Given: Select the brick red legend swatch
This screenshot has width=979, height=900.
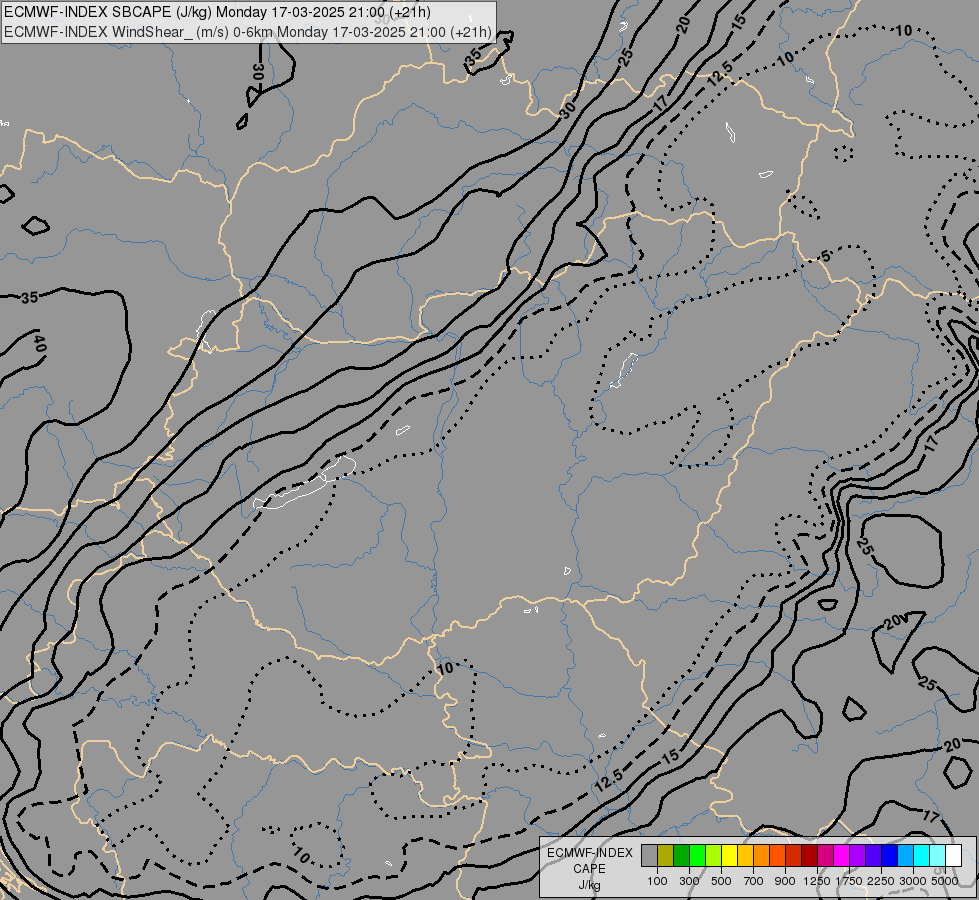Looking at the screenshot, I should tap(794, 855).
